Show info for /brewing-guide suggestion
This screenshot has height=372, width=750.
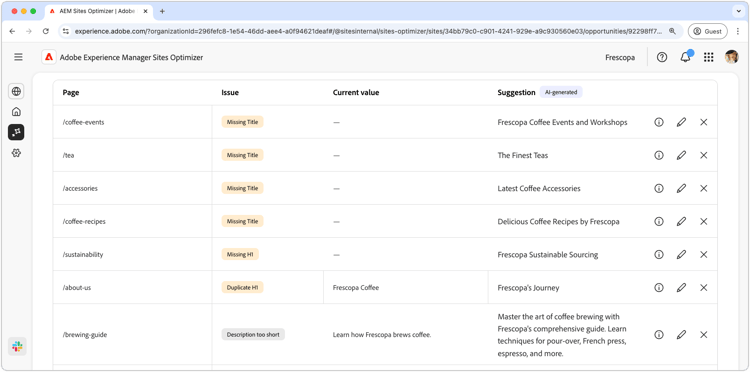click(x=659, y=335)
